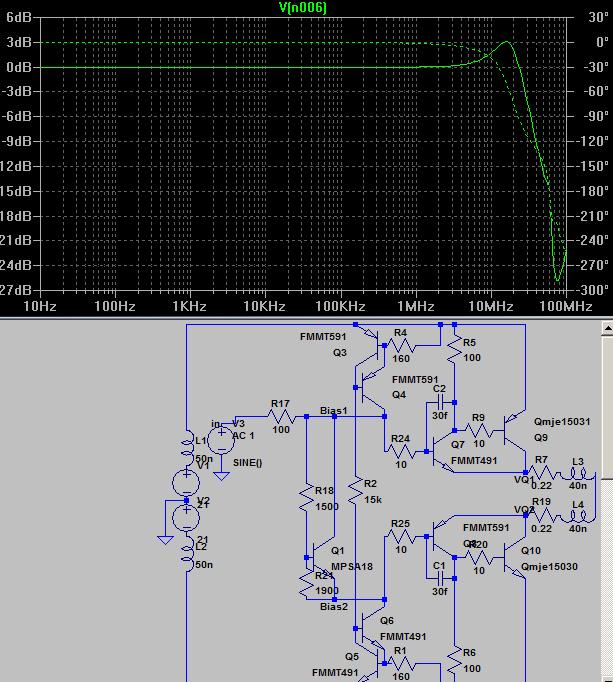Click the V(n006) trace label
This screenshot has width=613, height=682.
pyautogui.click(x=302, y=7)
